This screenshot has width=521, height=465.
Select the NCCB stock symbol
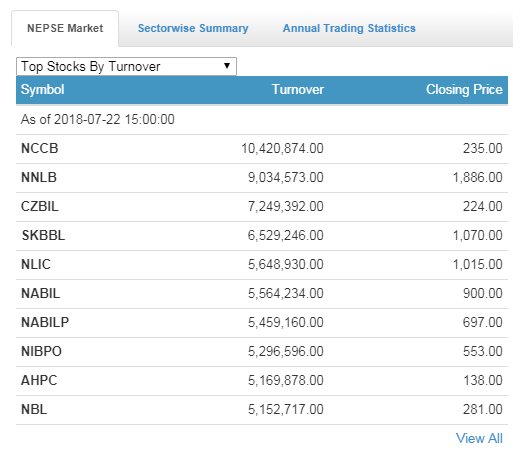(x=40, y=148)
